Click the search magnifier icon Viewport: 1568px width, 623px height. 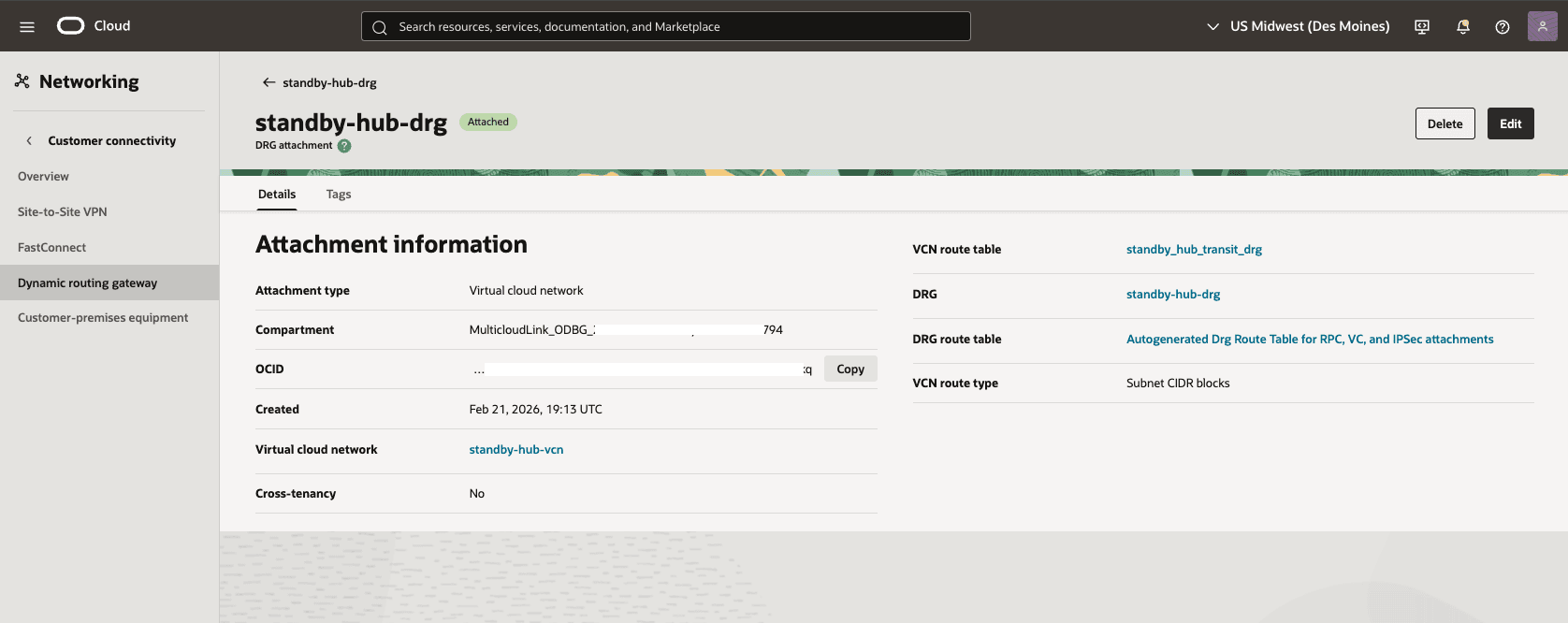click(380, 27)
